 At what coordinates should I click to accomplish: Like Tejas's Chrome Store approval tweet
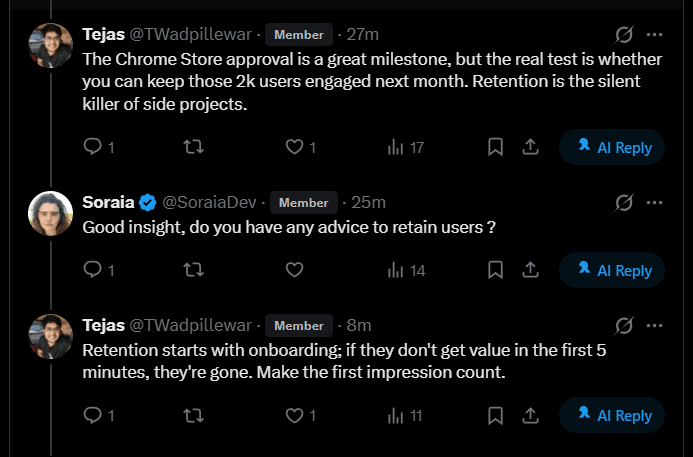coord(295,148)
